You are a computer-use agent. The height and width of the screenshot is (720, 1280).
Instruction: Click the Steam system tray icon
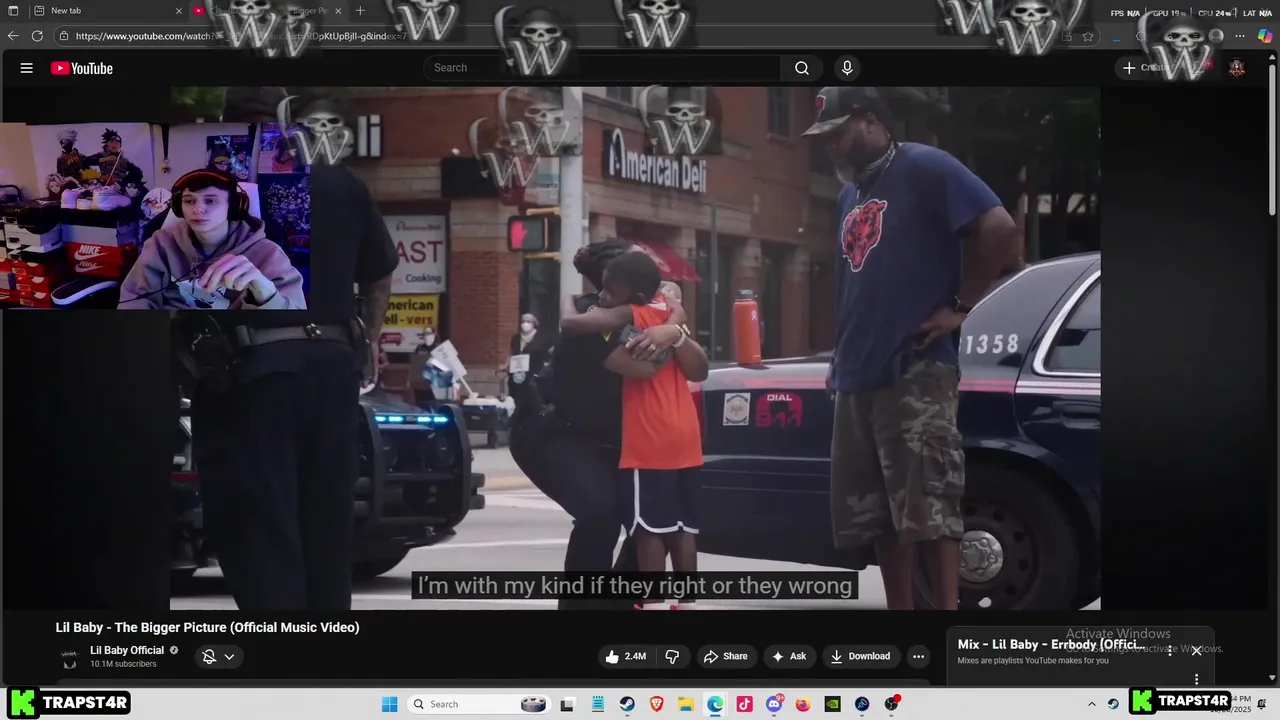click(x=1112, y=704)
